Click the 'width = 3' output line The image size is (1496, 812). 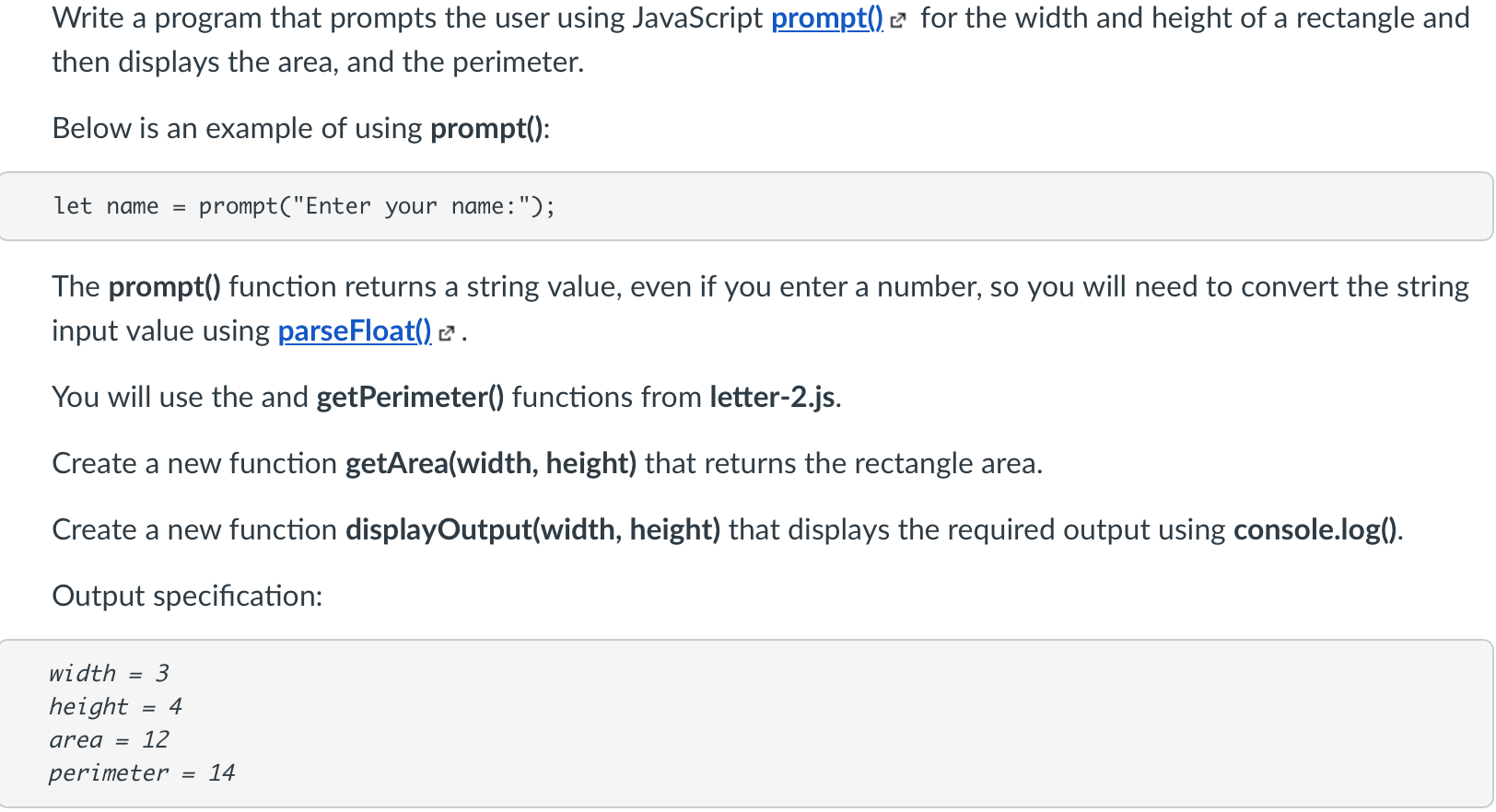click(109, 674)
